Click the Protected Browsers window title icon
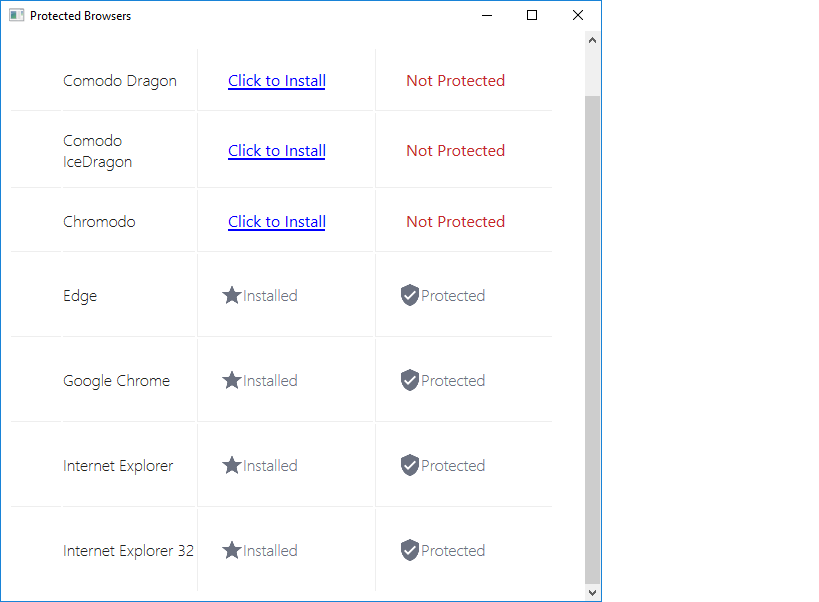This screenshot has width=819, height=602. (16, 16)
